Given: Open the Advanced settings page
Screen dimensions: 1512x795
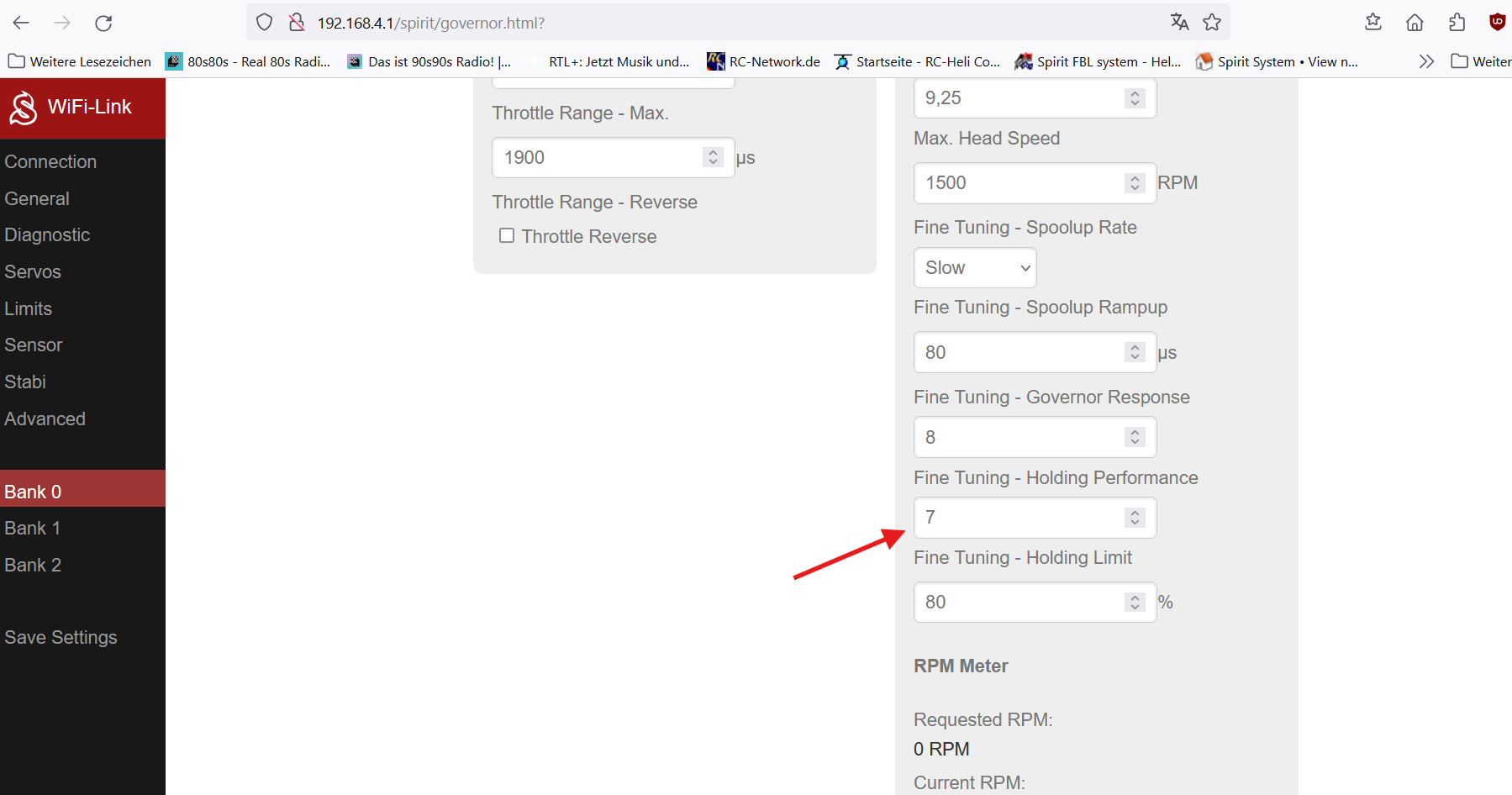Looking at the screenshot, I should pos(45,419).
